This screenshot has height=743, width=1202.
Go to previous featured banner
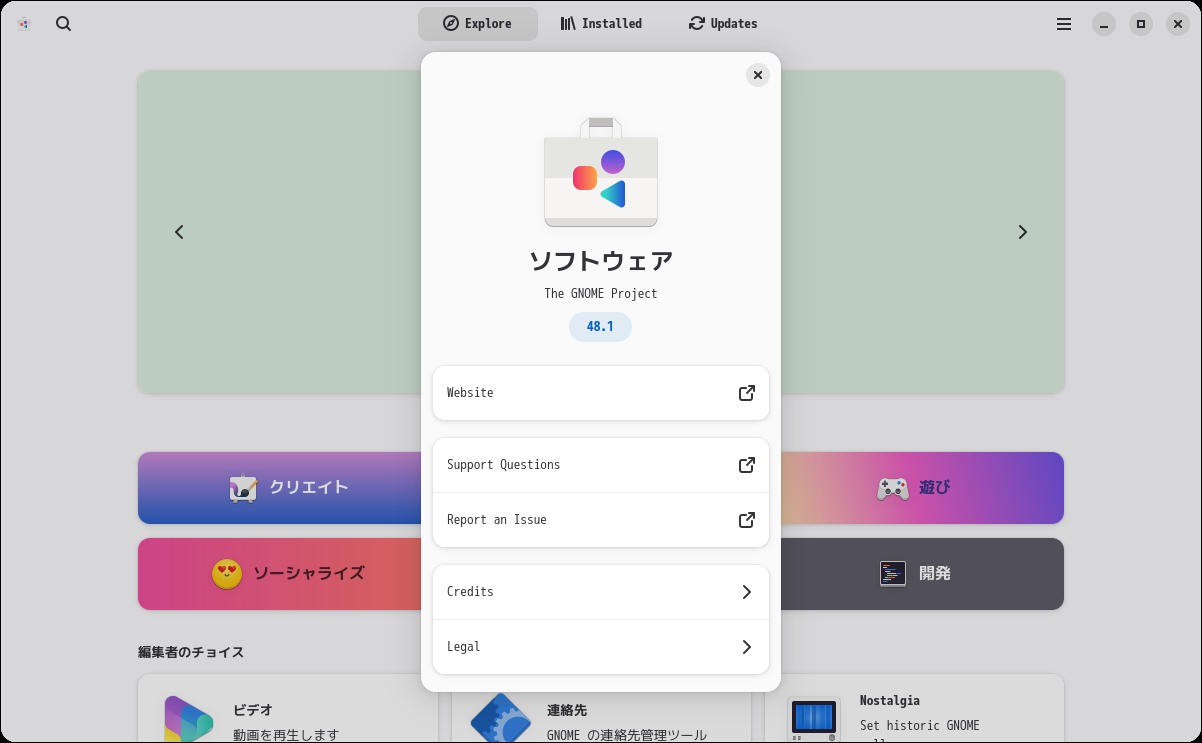click(x=179, y=232)
